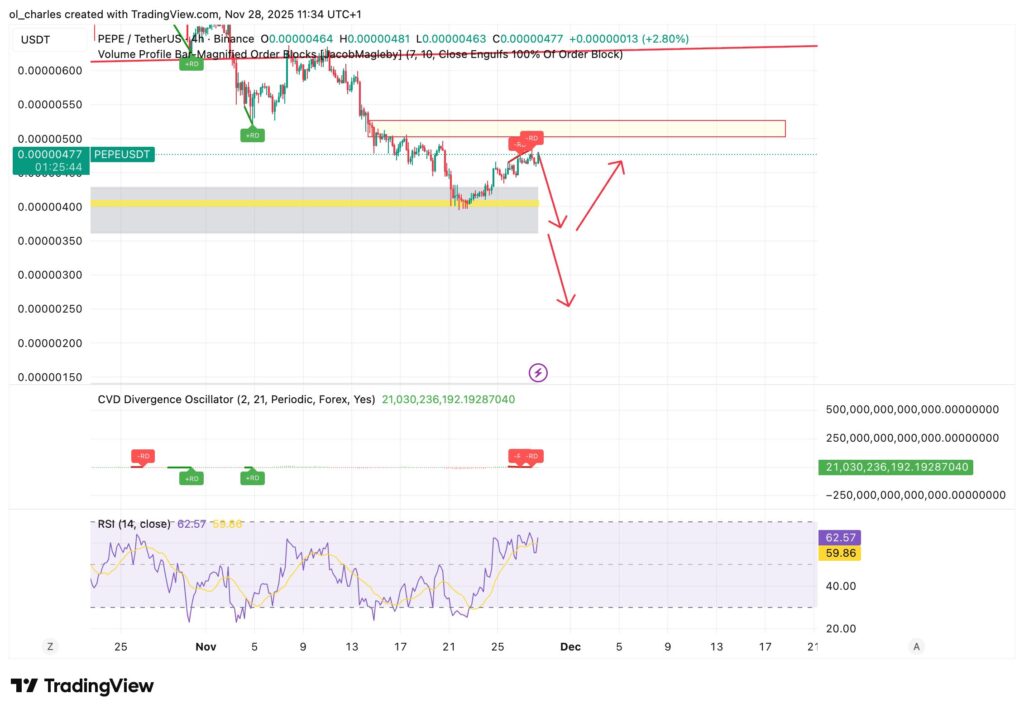Select the green +RD marker near Nov 5
Viewport: 1024px width, 713px height.
[x=252, y=133]
